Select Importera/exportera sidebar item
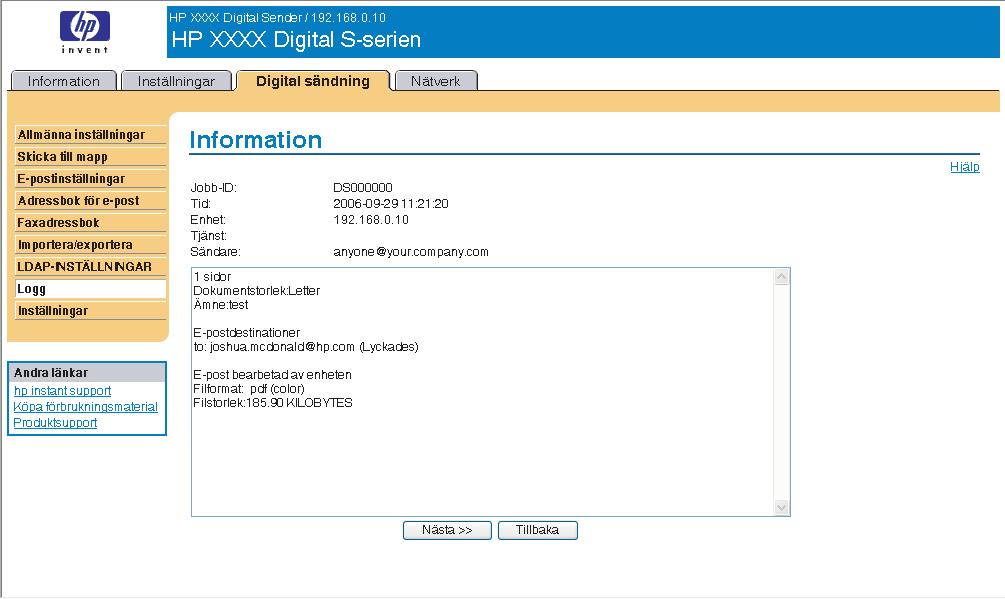 [x=90, y=245]
